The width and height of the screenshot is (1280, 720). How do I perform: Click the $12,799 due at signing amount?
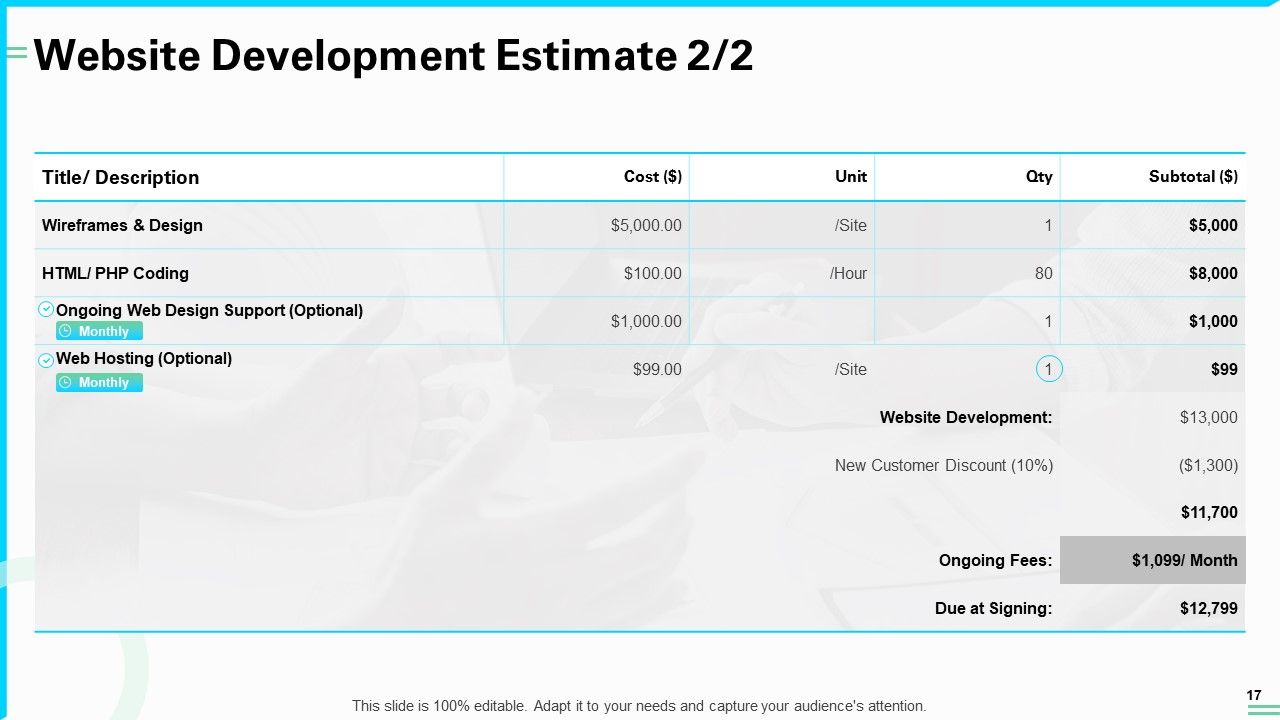coord(1209,608)
